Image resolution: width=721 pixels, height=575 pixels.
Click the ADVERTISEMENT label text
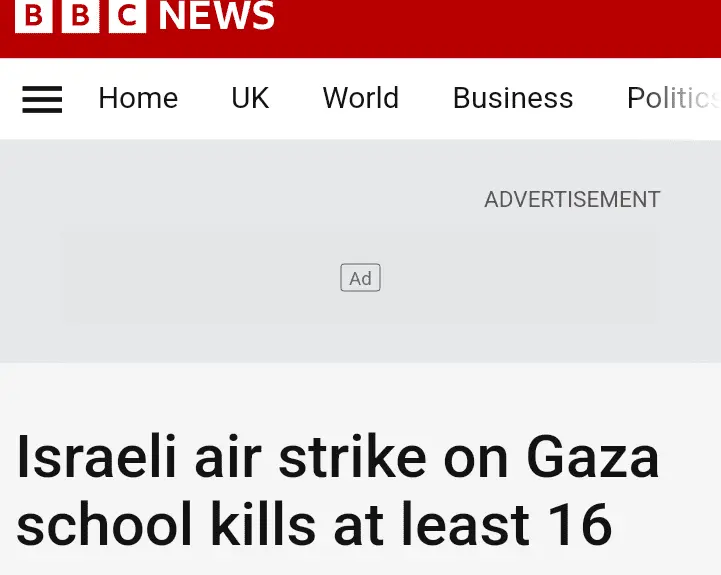[572, 200]
